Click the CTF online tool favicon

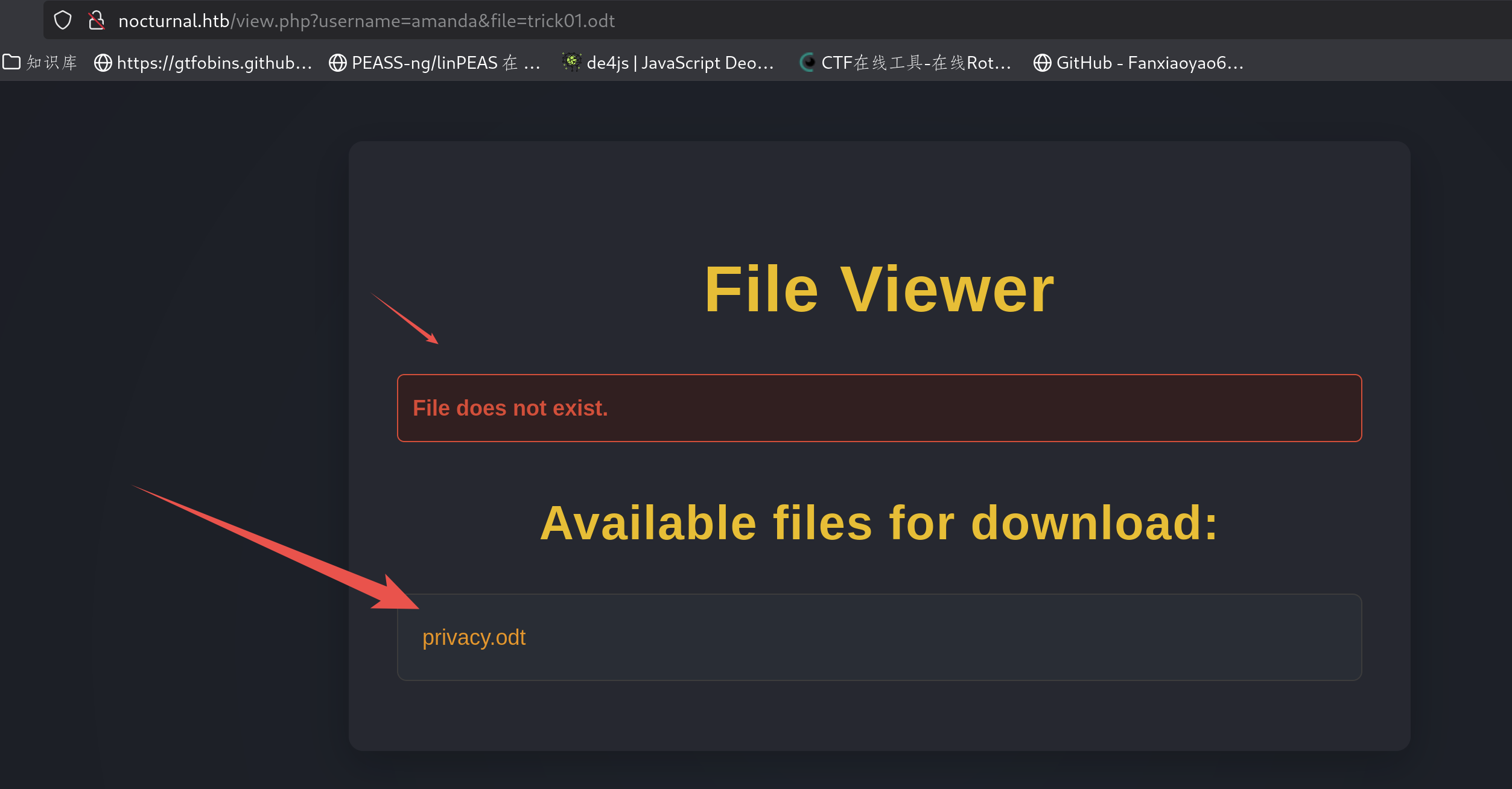coord(807,62)
